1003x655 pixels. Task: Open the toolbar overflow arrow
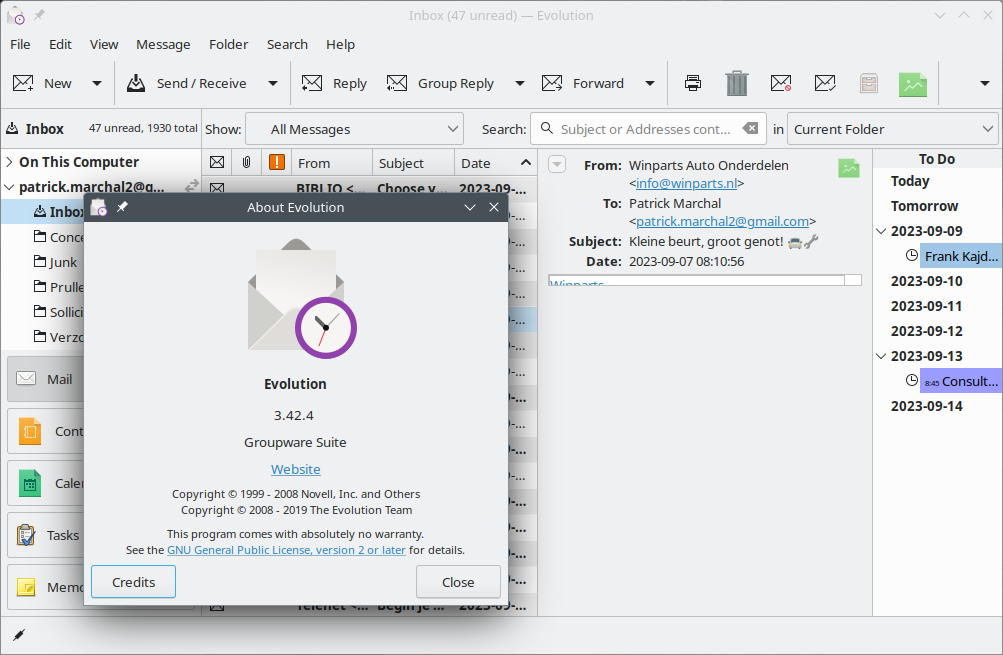click(x=985, y=83)
